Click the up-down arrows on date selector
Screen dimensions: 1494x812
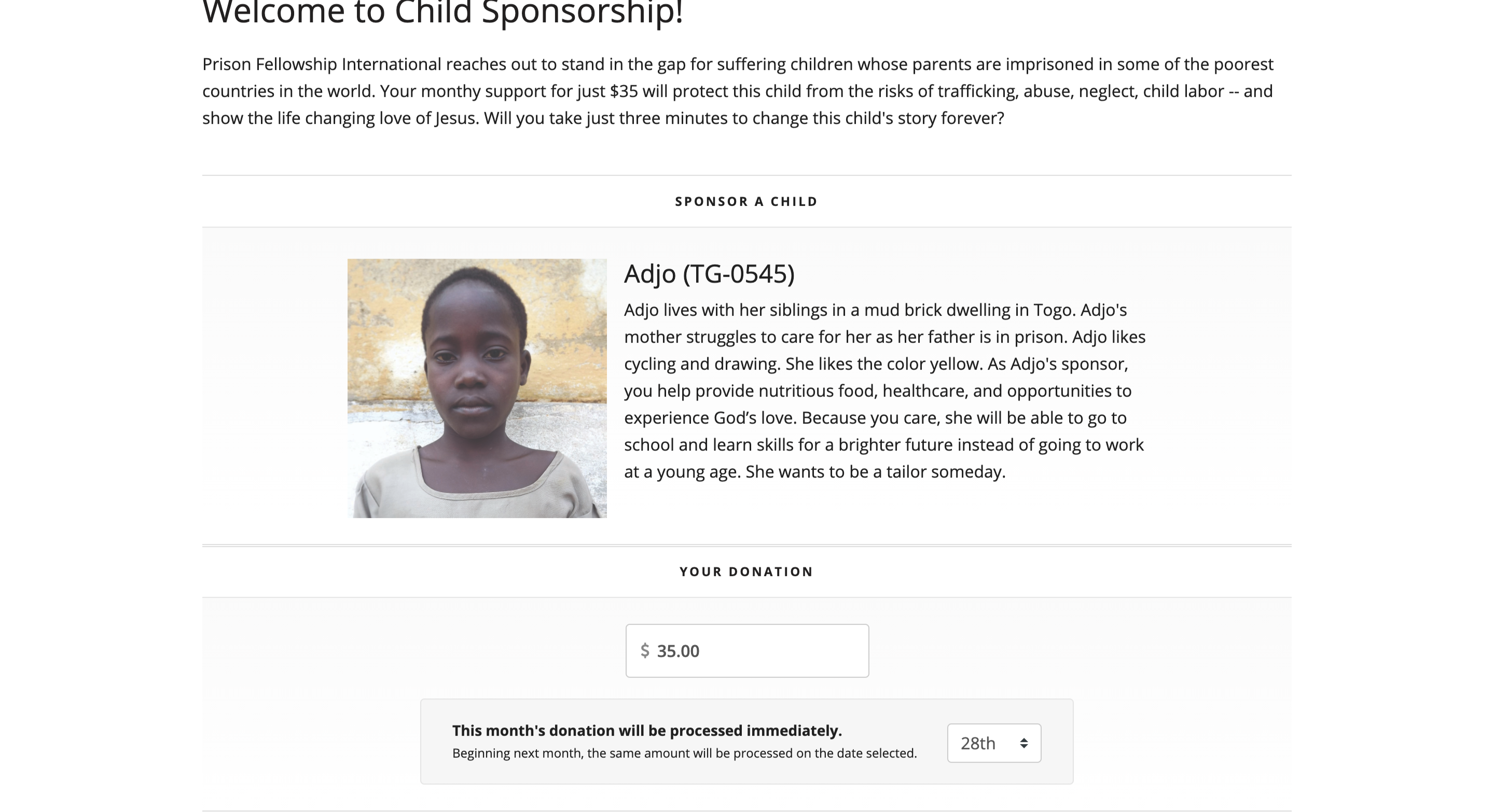[1023, 743]
